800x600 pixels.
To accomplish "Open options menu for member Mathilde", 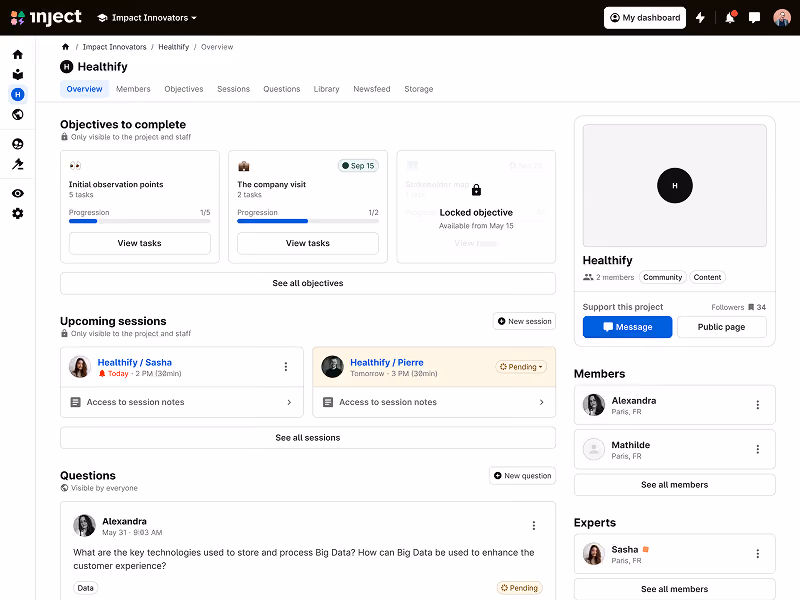I will [x=758, y=449].
